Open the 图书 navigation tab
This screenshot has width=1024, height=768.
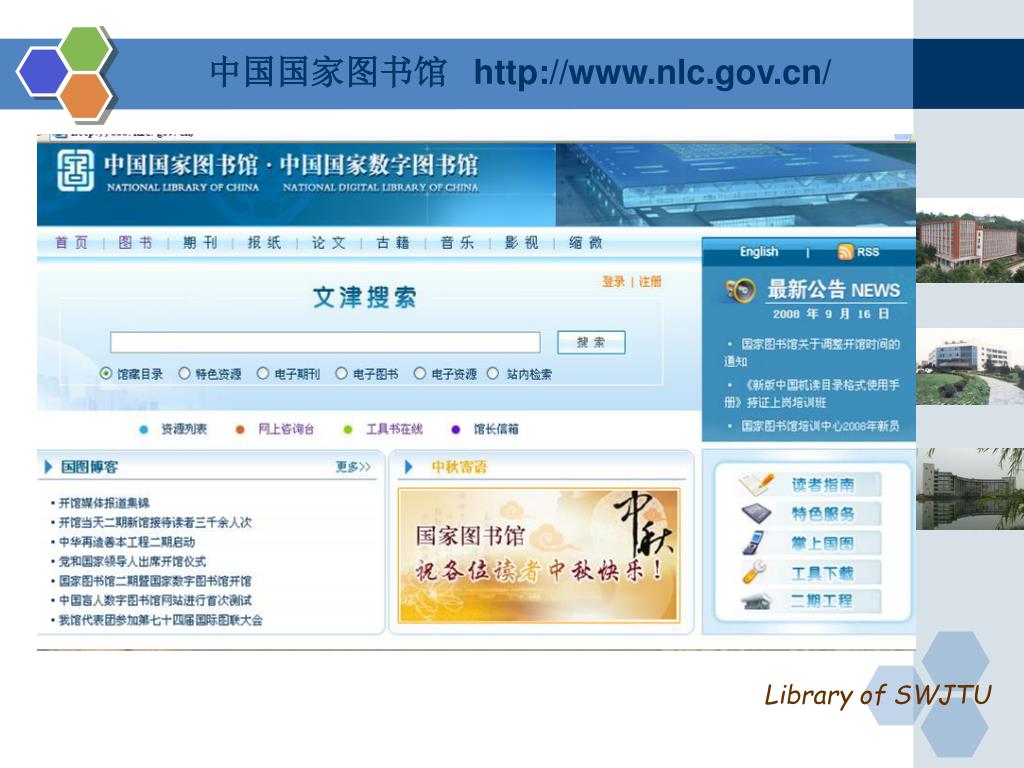[135, 243]
